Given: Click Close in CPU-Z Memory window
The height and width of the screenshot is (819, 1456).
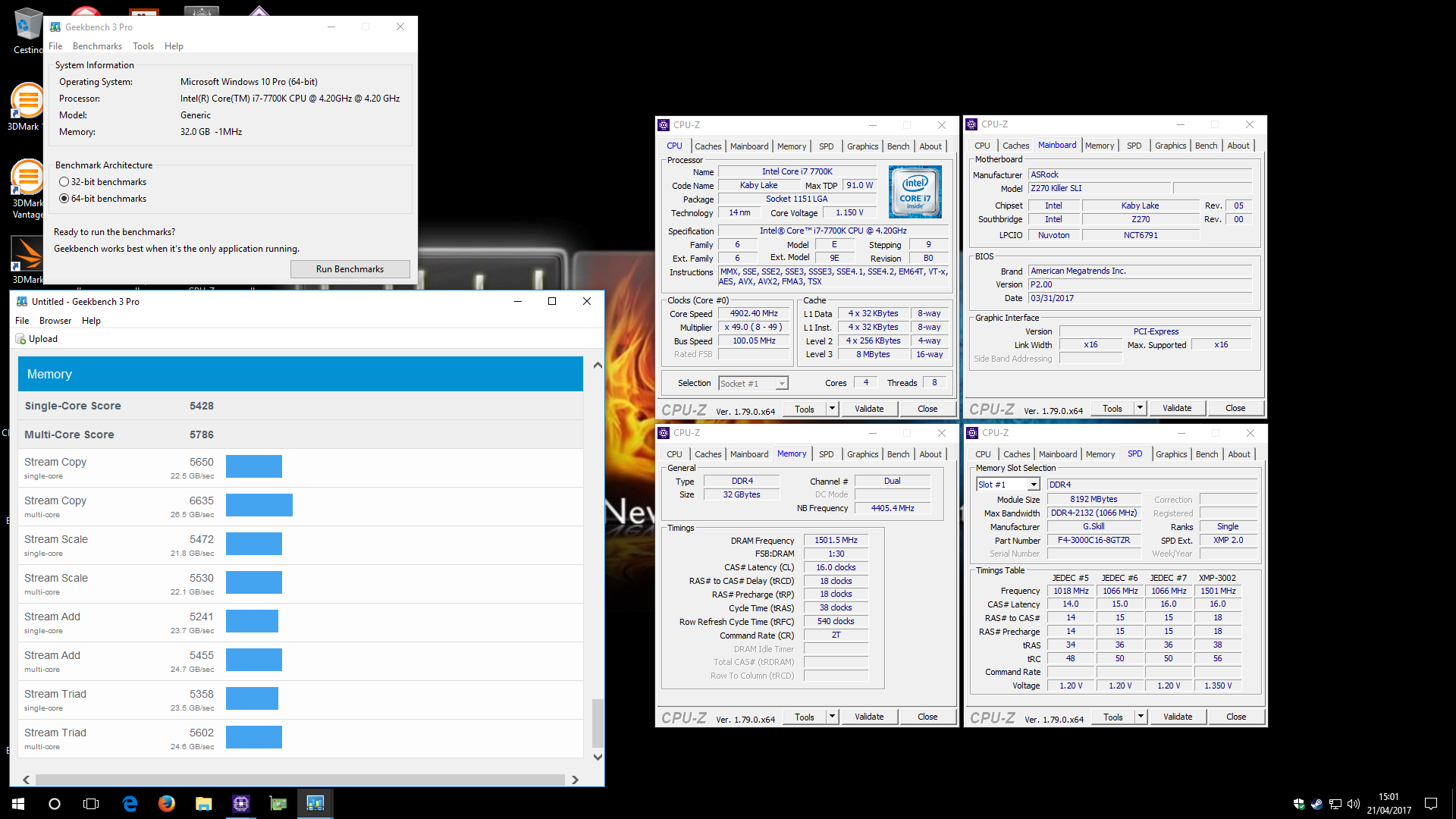Looking at the screenshot, I should pos(927,717).
